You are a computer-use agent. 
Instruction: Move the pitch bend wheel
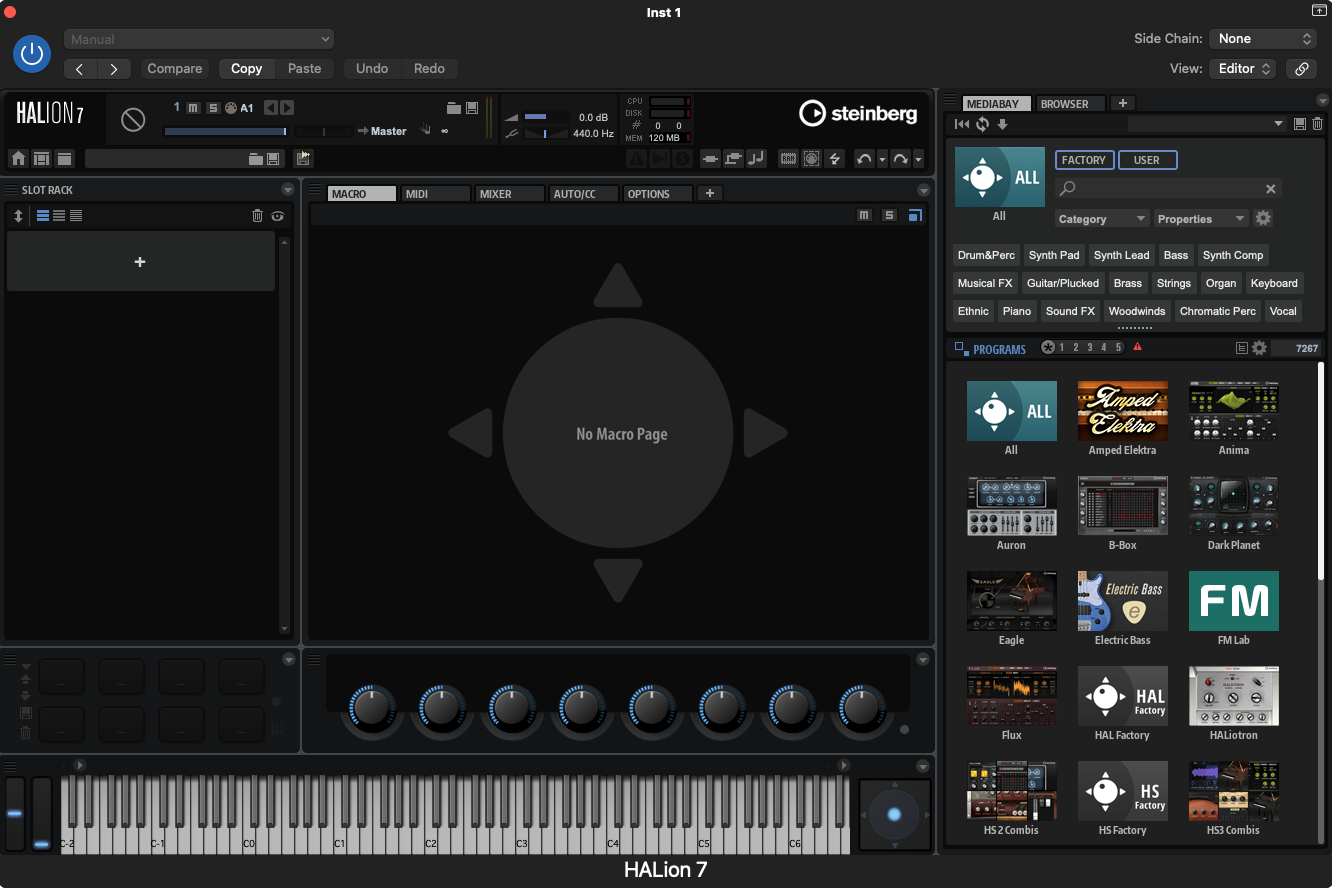pos(14,814)
